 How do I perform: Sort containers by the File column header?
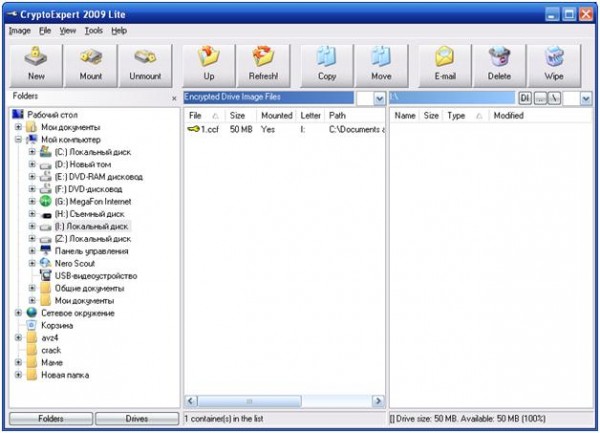(204, 116)
